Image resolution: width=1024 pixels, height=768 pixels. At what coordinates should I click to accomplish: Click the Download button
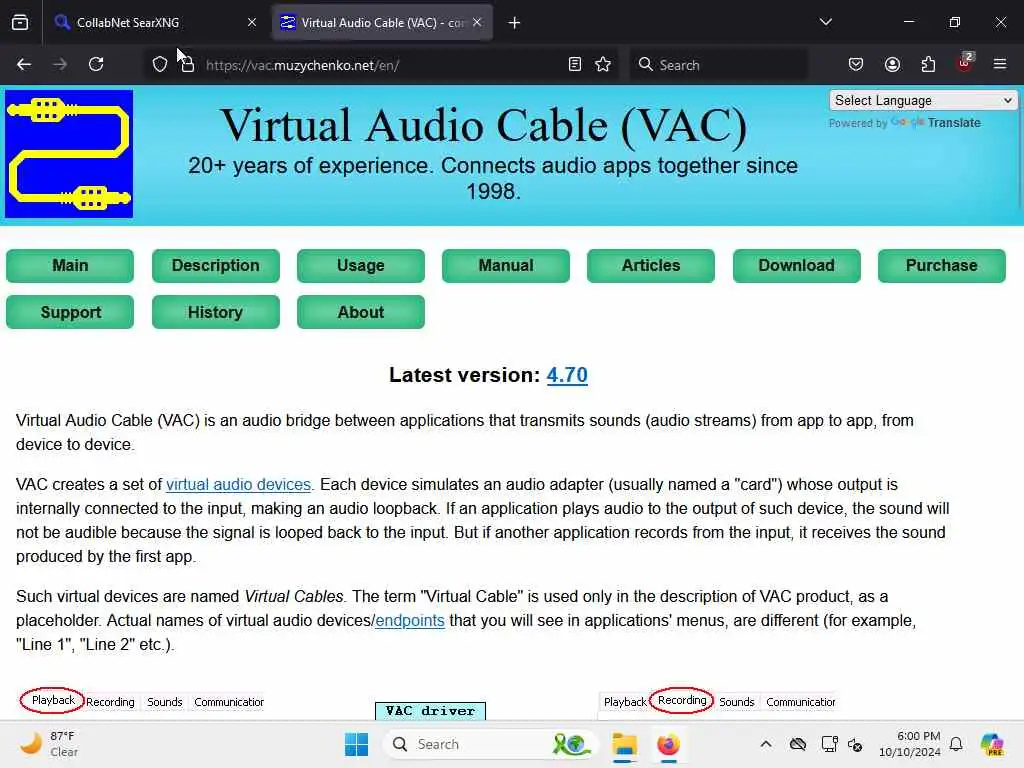(x=796, y=266)
